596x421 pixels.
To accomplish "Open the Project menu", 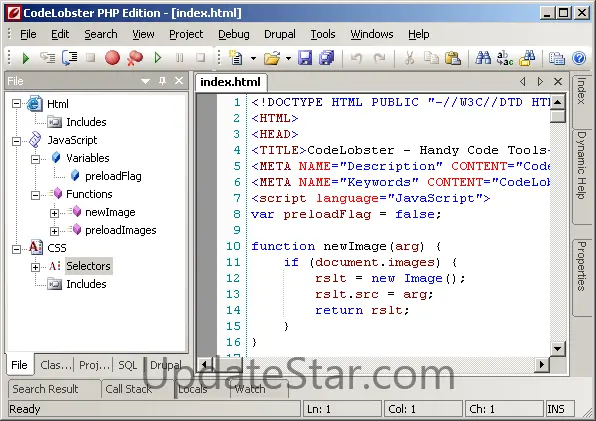I will click(186, 34).
